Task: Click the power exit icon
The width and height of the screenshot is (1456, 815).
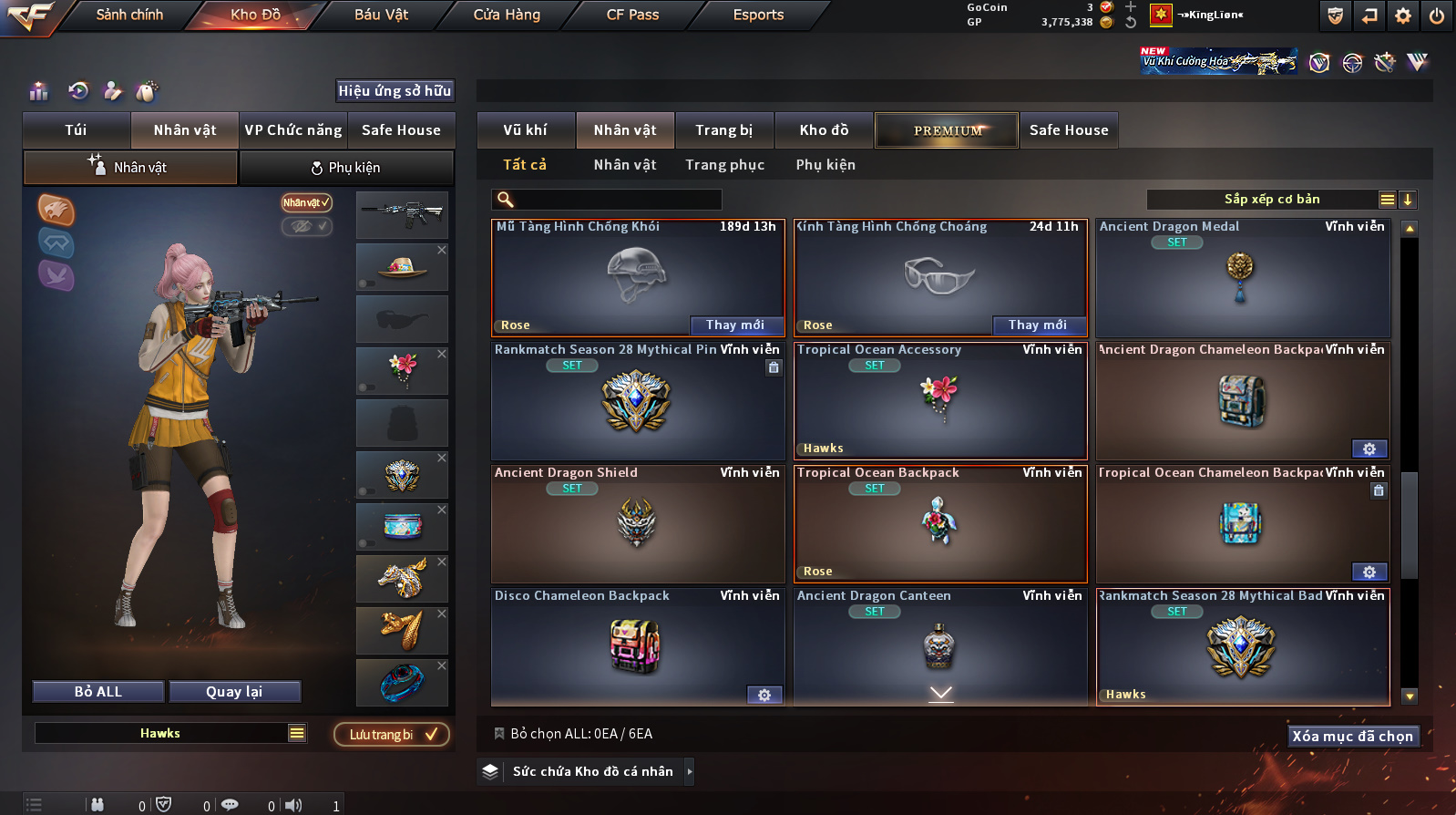Action: [1437, 15]
